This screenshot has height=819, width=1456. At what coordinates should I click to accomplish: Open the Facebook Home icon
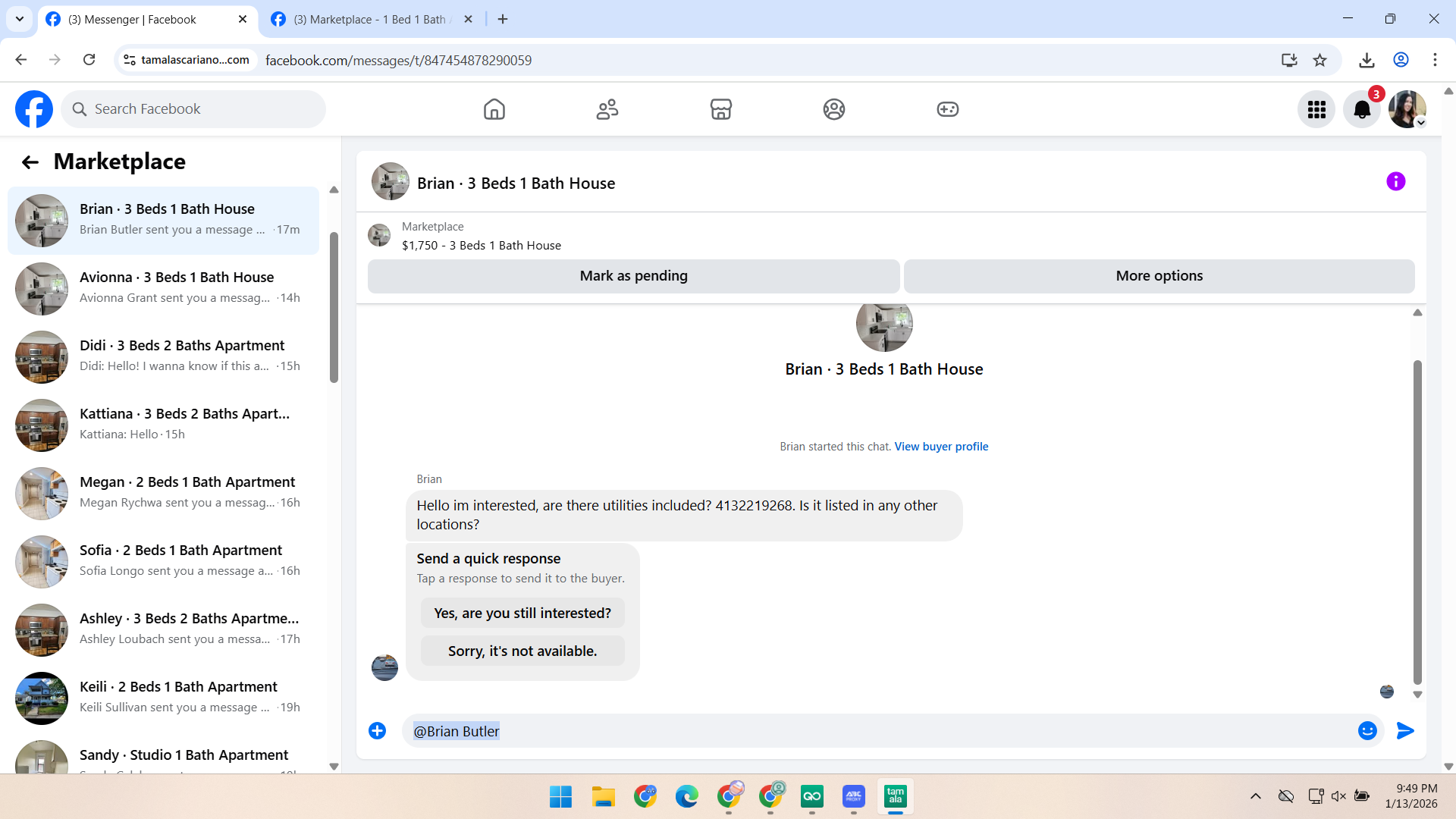494,109
